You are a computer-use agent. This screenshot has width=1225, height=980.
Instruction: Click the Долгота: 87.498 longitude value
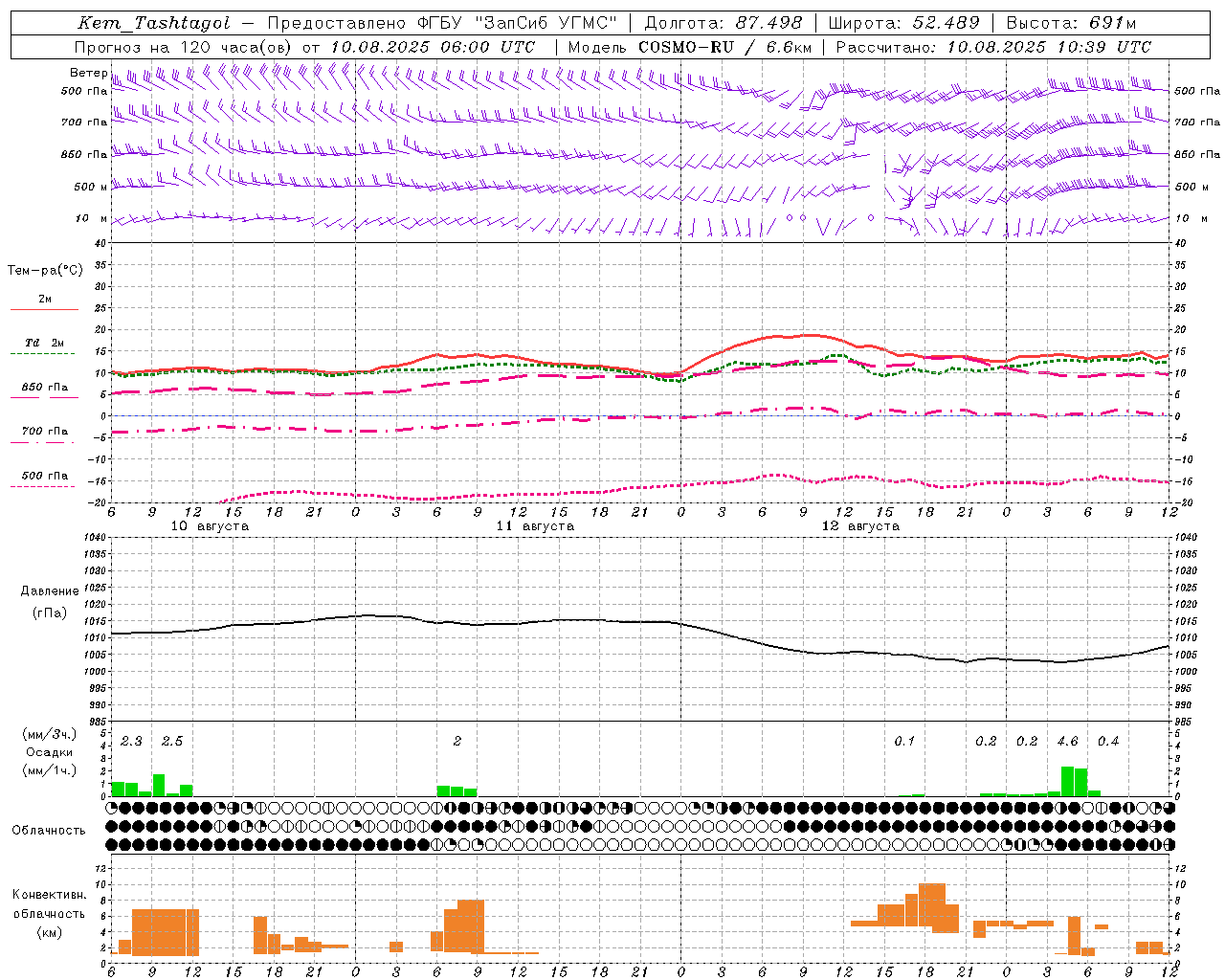pyautogui.click(x=723, y=23)
